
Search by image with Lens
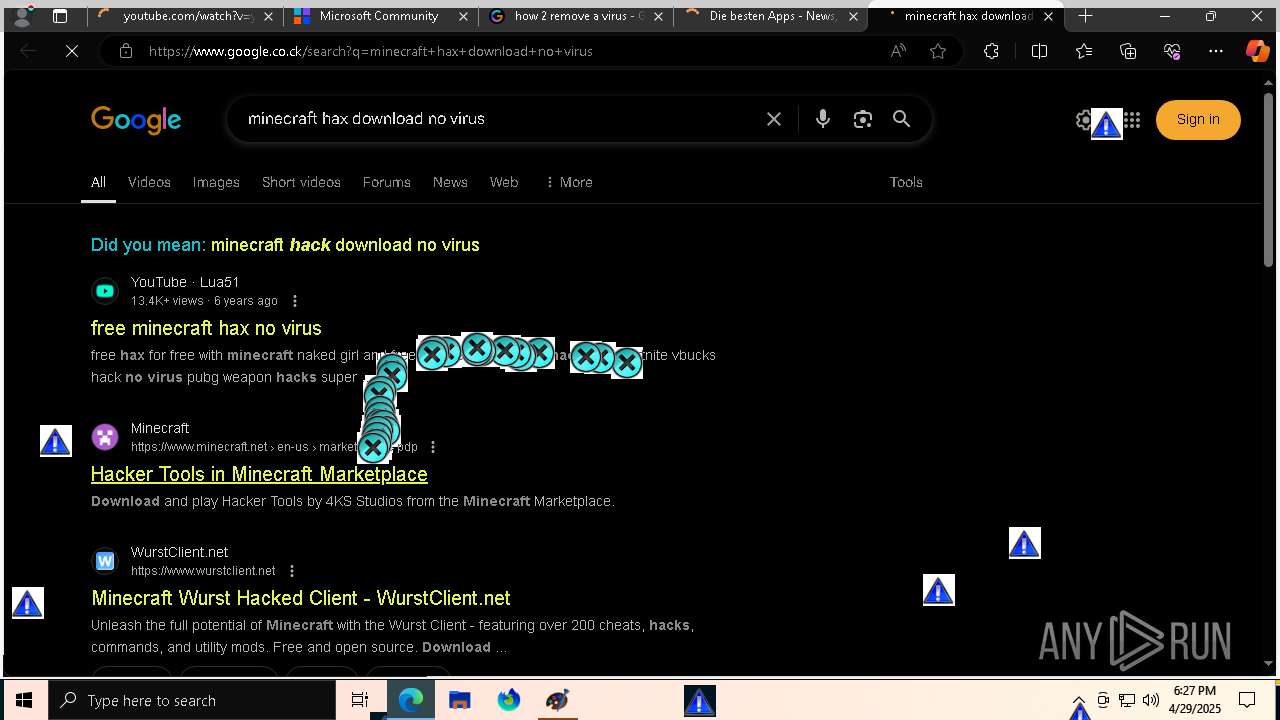pyautogui.click(x=862, y=119)
